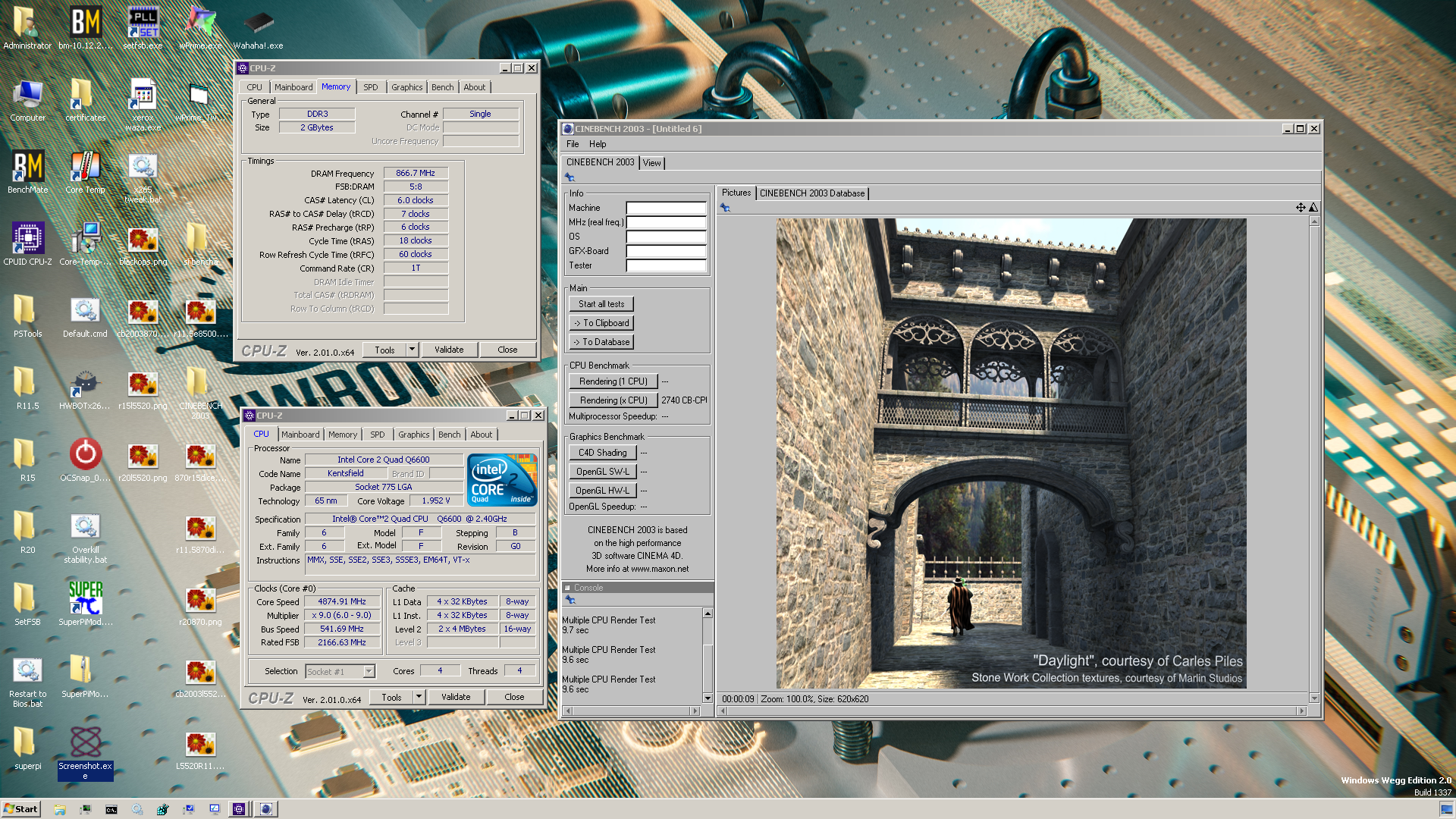Click Validate in upper CPU-Z window
The image size is (1456, 819).
coord(449,350)
